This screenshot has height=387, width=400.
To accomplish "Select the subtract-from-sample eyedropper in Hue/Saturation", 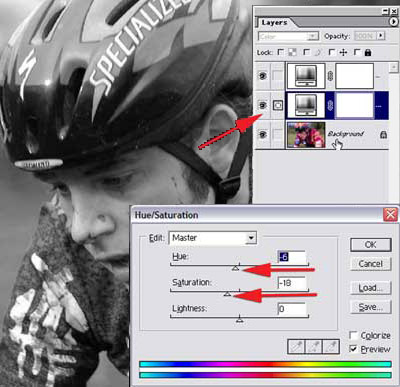I will pos(331,347).
